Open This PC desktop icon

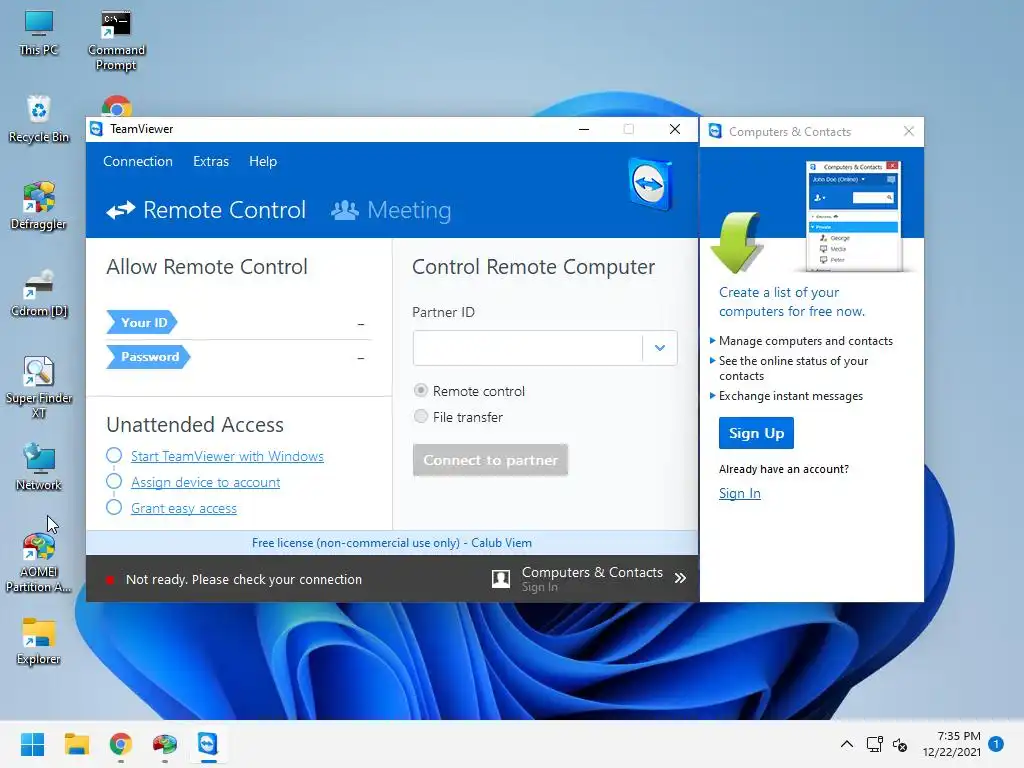[39, 33]
